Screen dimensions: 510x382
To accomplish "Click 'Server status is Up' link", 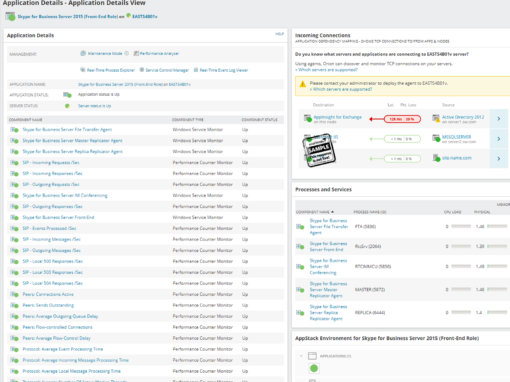I will [x=94, y=106].
